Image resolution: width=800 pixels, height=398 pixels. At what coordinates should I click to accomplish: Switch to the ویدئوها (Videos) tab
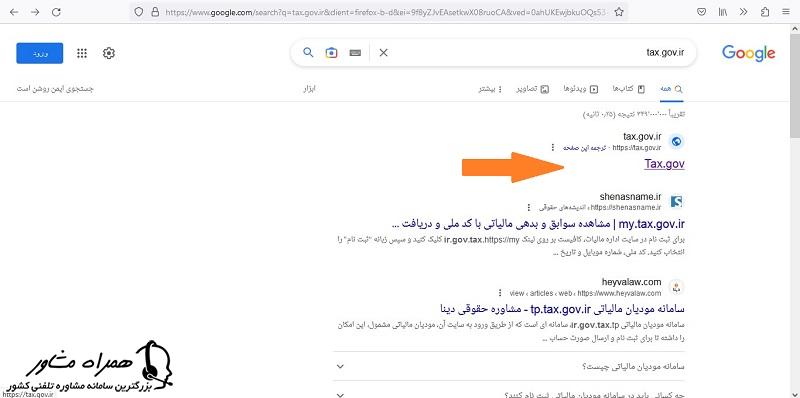tap(581, 89)
